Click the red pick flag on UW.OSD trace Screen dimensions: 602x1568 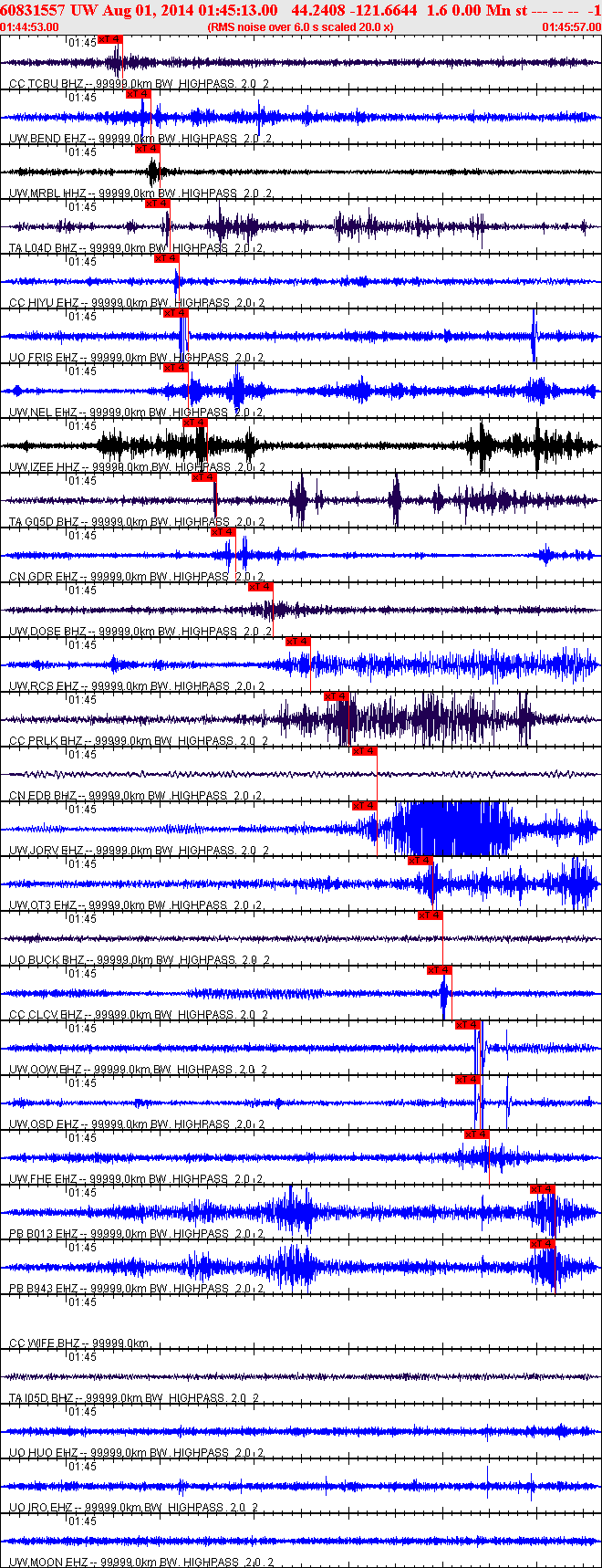(x=467, y=1080)
